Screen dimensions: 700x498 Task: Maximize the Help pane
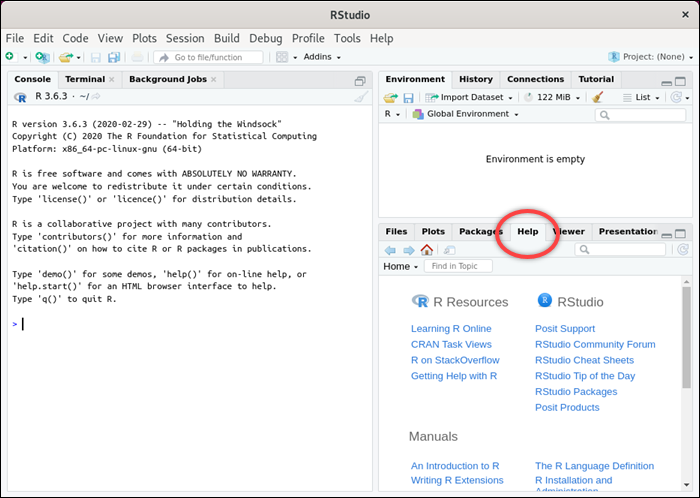[680, 234]
